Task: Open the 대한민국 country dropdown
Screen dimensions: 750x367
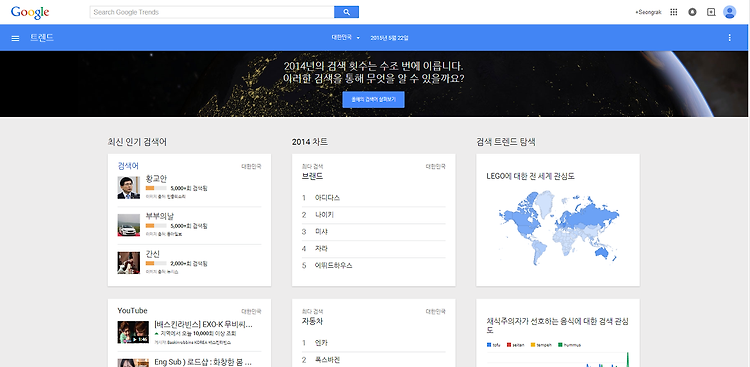Action: tap(345, 38)
